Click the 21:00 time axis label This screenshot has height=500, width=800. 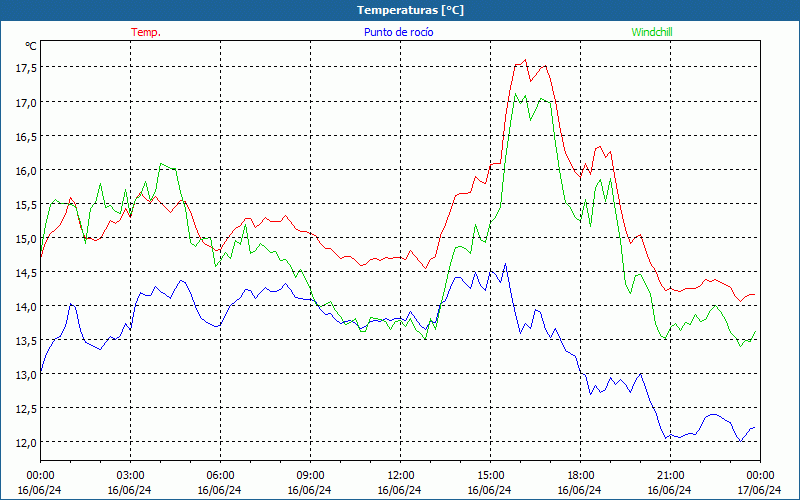tap(670, 476)
